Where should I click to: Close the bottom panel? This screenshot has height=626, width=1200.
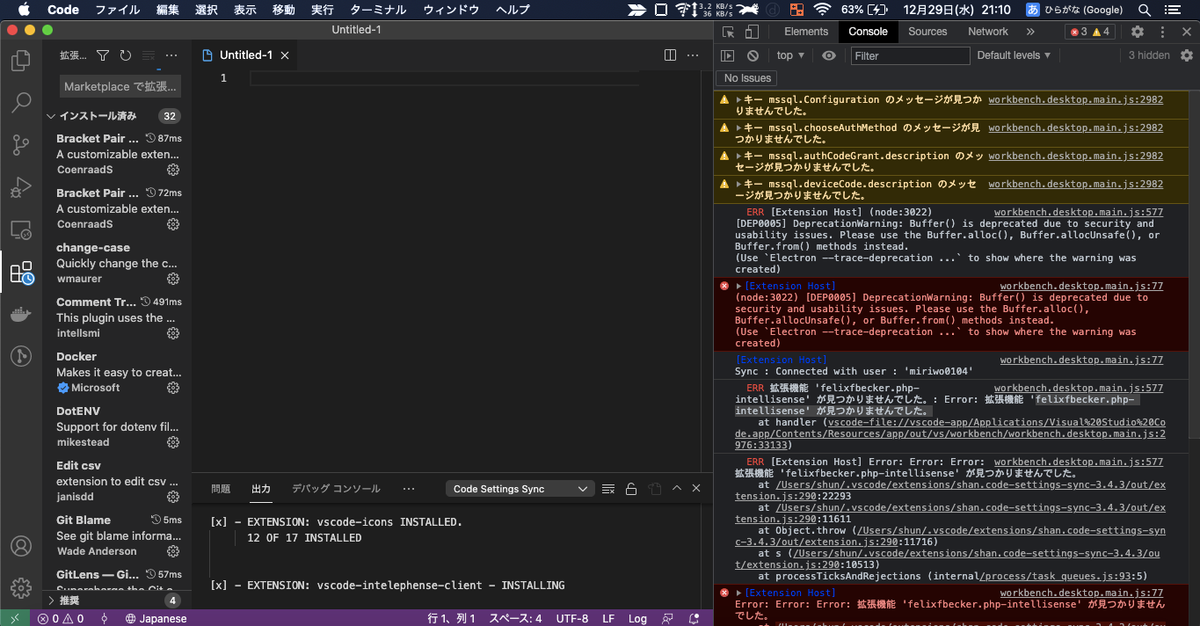(697, 489)
